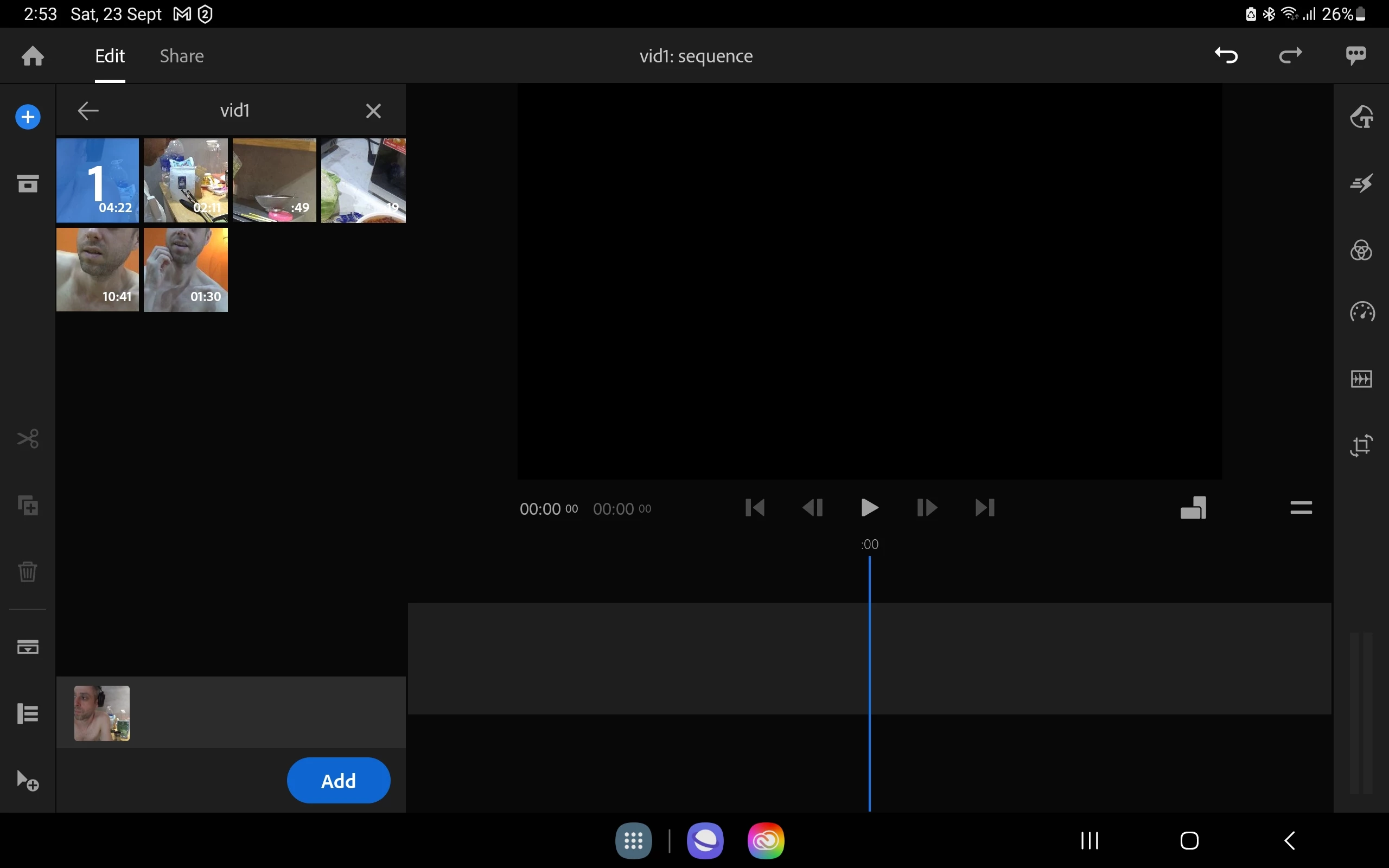Expand the timeline options menu
This screenshot has height=868, width=1389.
point(1301,507)
